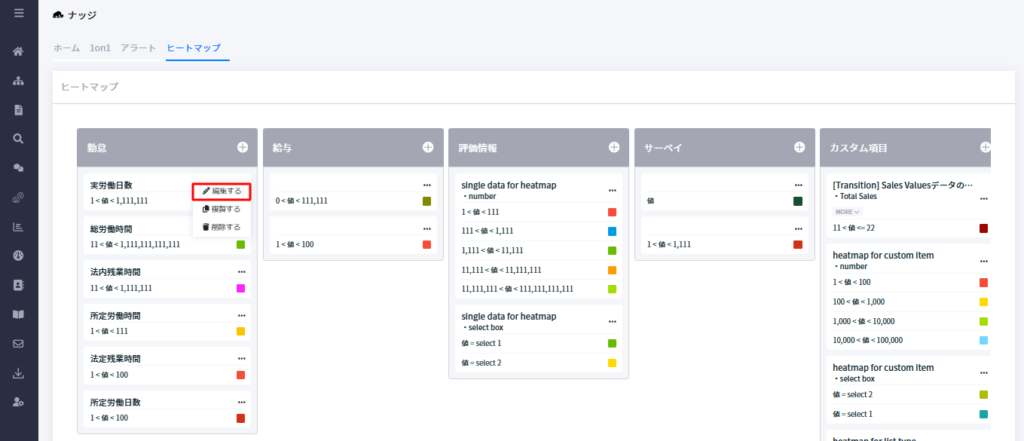Expand the MORE toggle under Total Sales
Image resolution: width=1024 pixels, height=441 pixels.
tap(846, 212)
